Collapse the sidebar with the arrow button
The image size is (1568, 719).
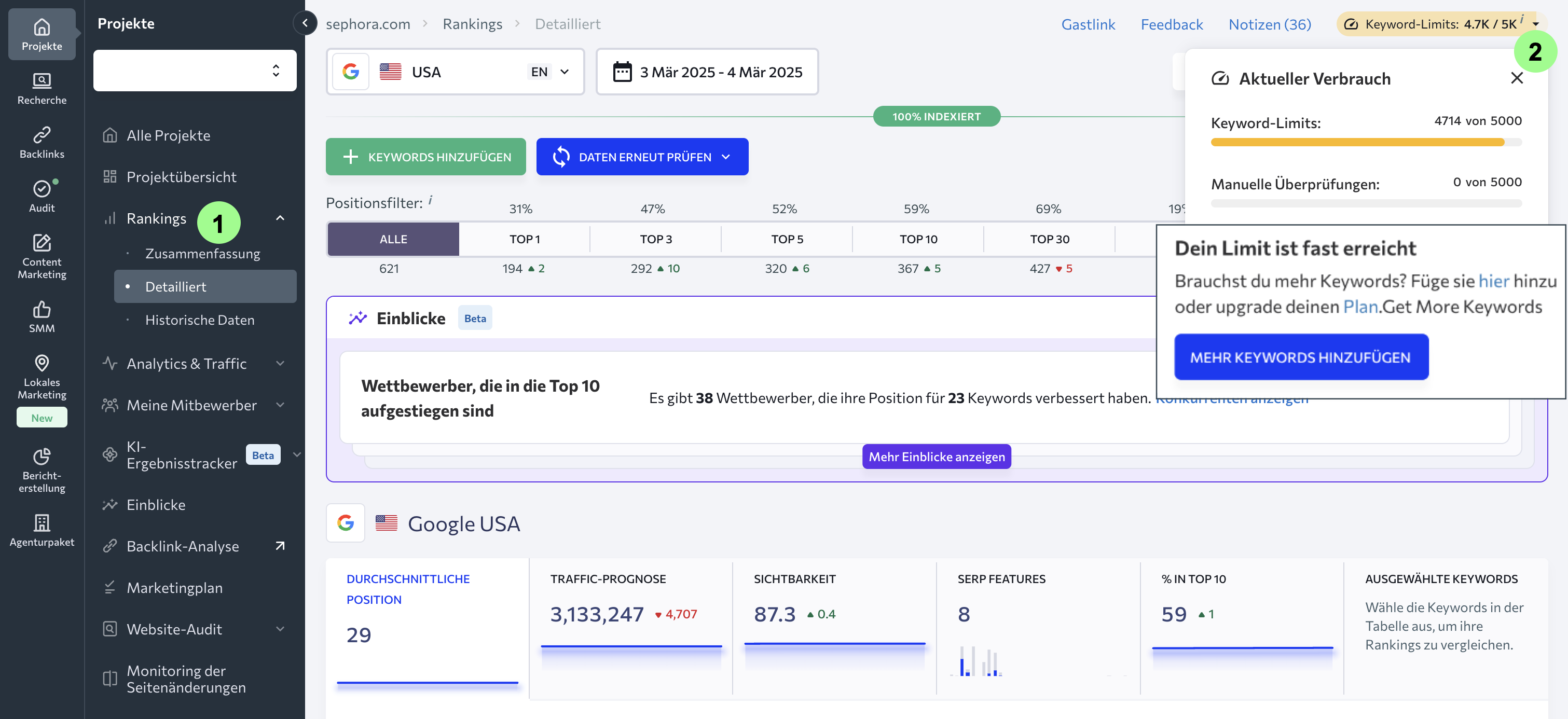tap(305, 23)
